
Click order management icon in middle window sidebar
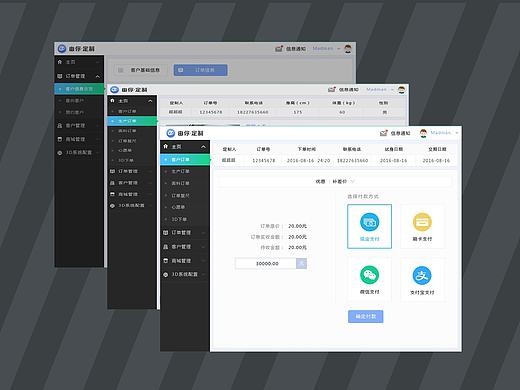coord(112,171)
